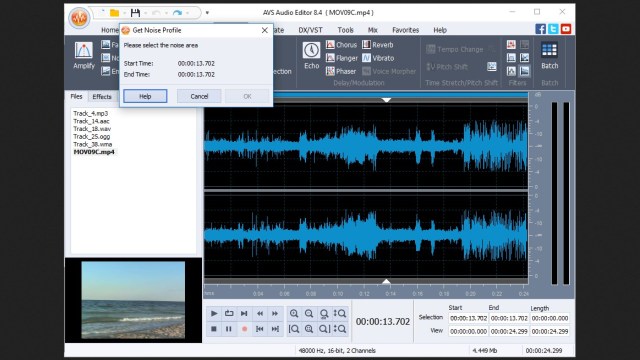Select Track_18.wav in the file list

(x=92, y=129)
